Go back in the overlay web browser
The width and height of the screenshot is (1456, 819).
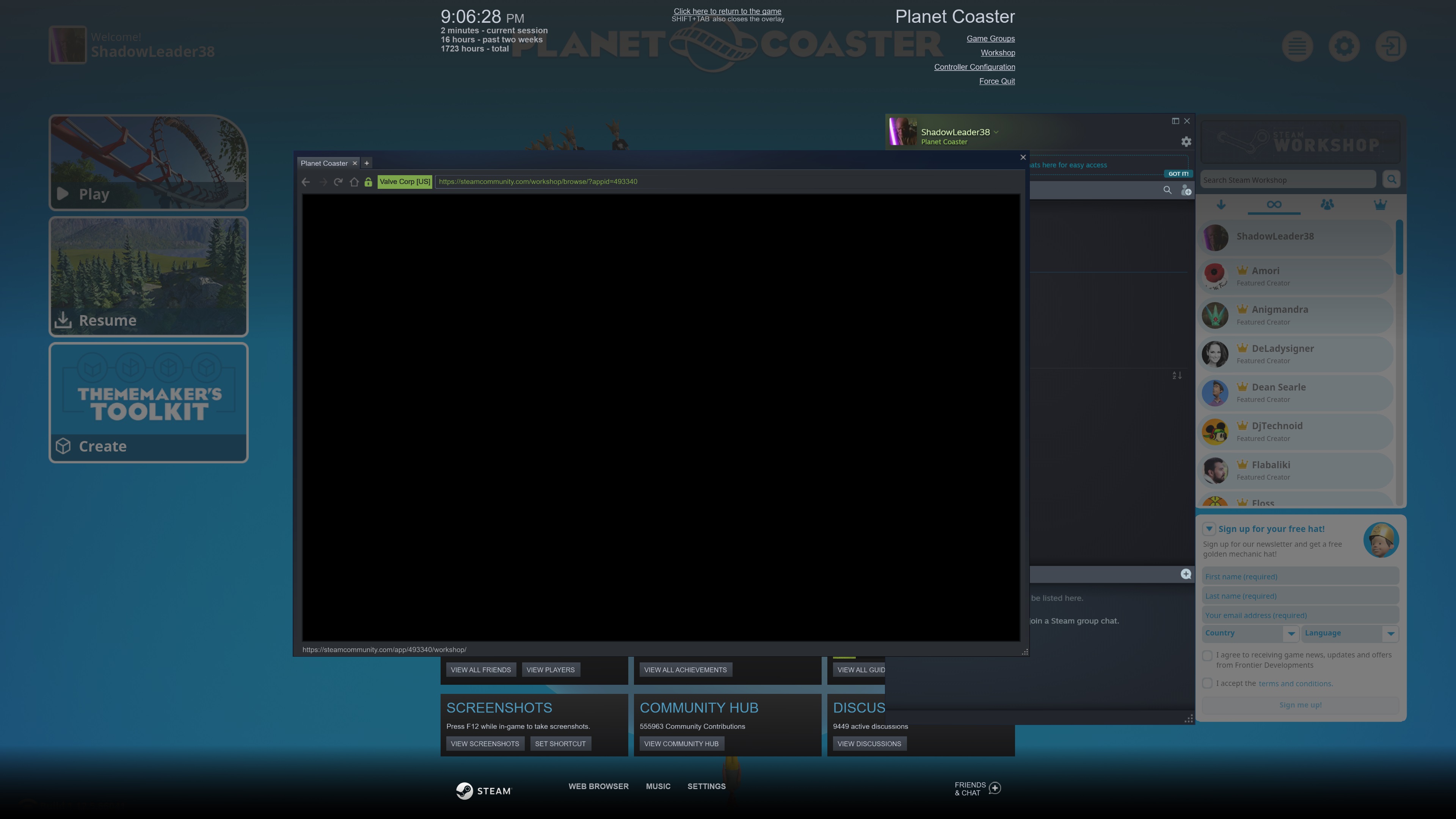click(306, 182)
